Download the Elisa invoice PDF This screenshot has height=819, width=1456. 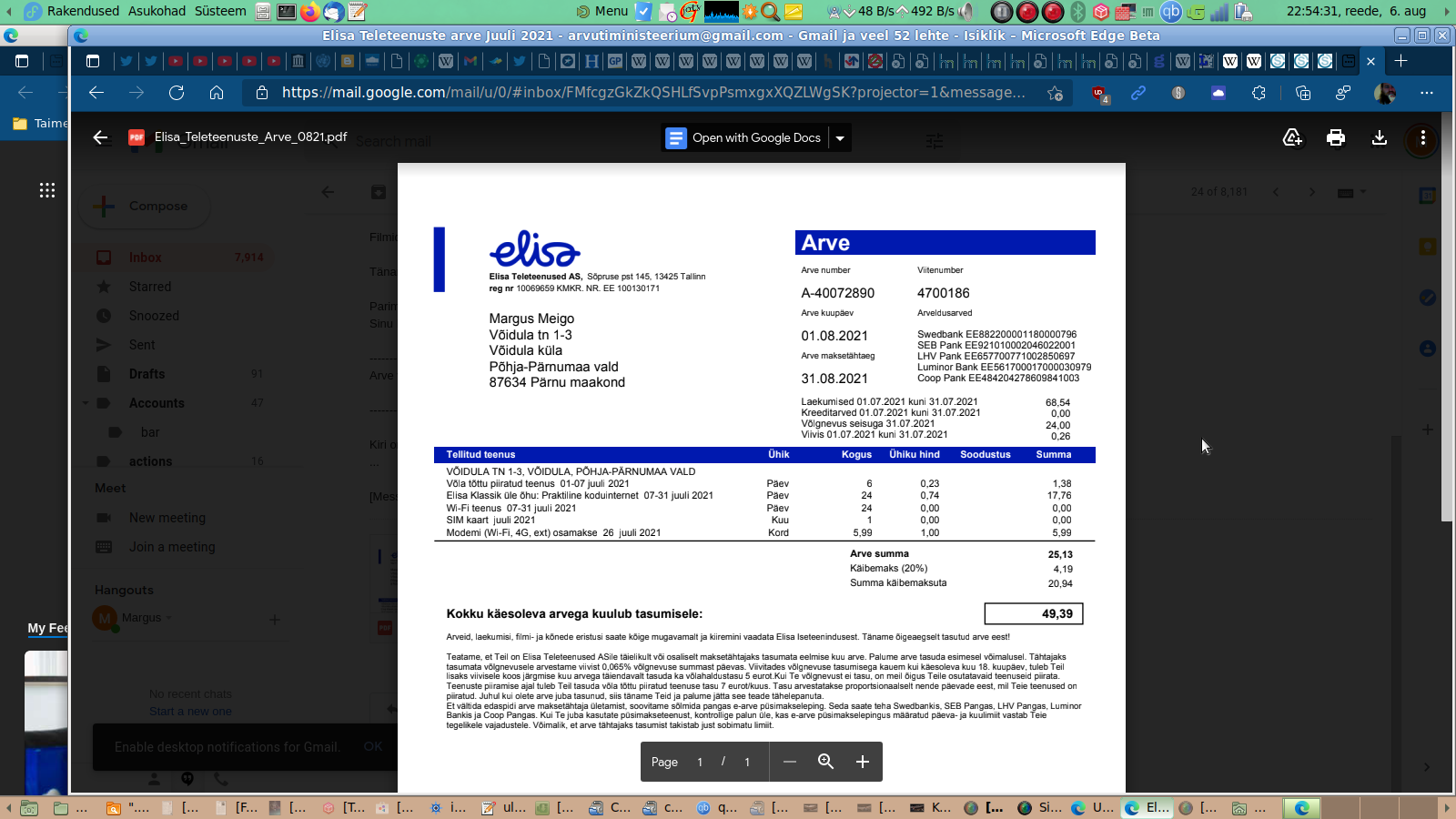click(x=1380, y=137)
